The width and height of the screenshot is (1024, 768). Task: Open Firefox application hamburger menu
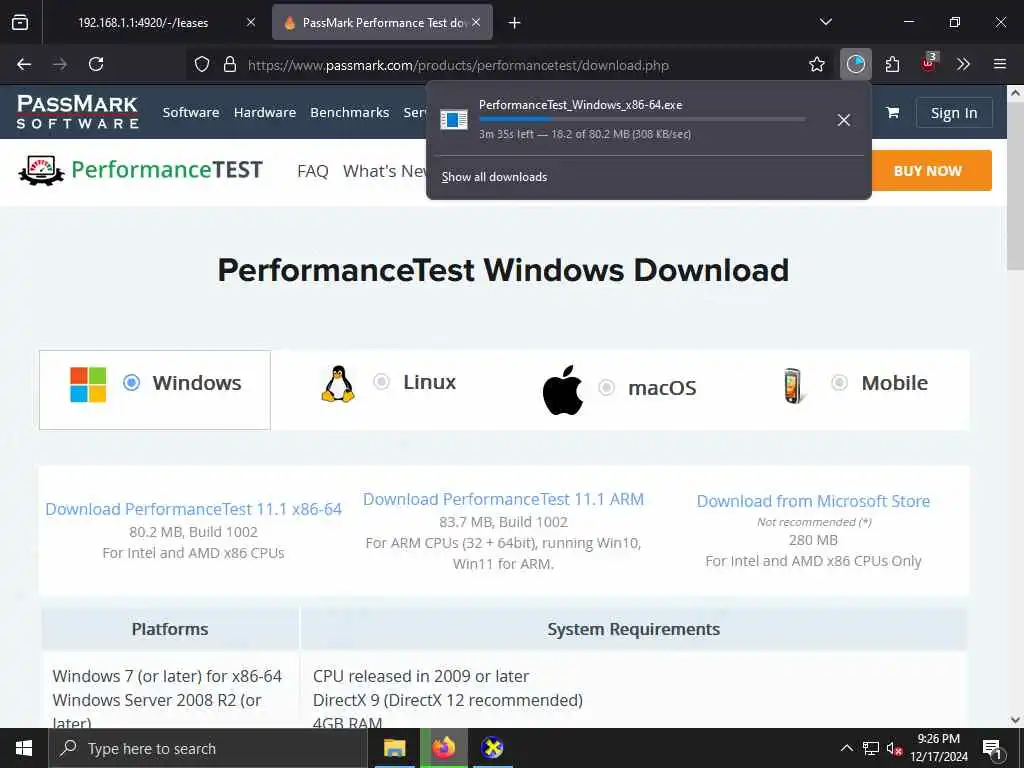(x=1000, y=64)
